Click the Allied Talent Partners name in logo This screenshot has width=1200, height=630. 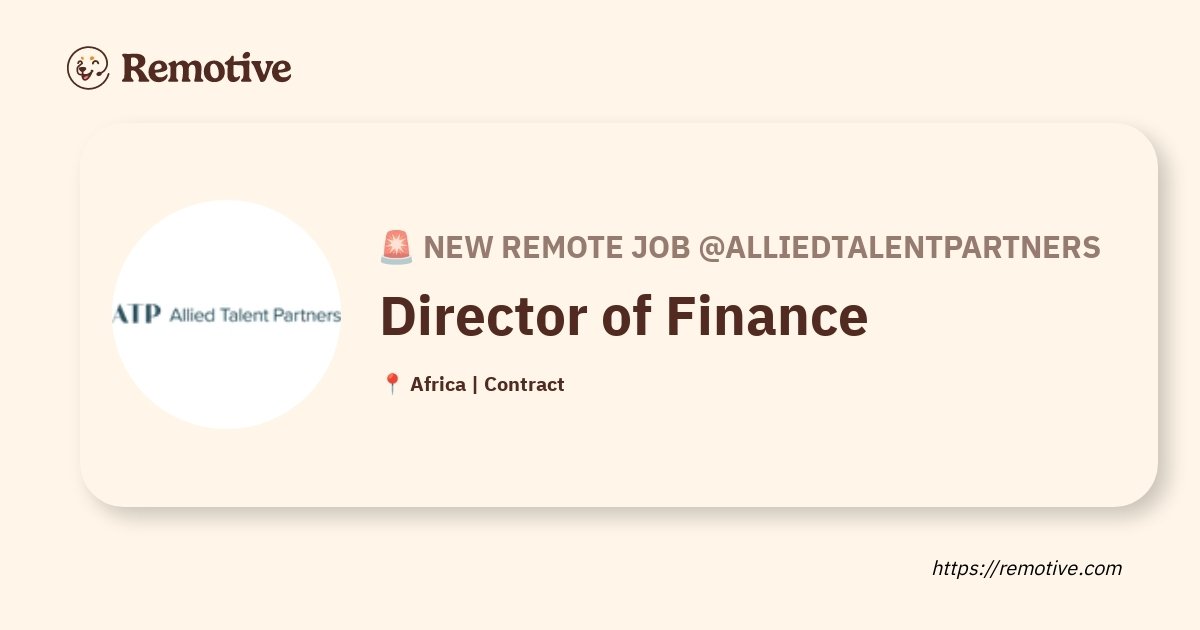point(255,315)
